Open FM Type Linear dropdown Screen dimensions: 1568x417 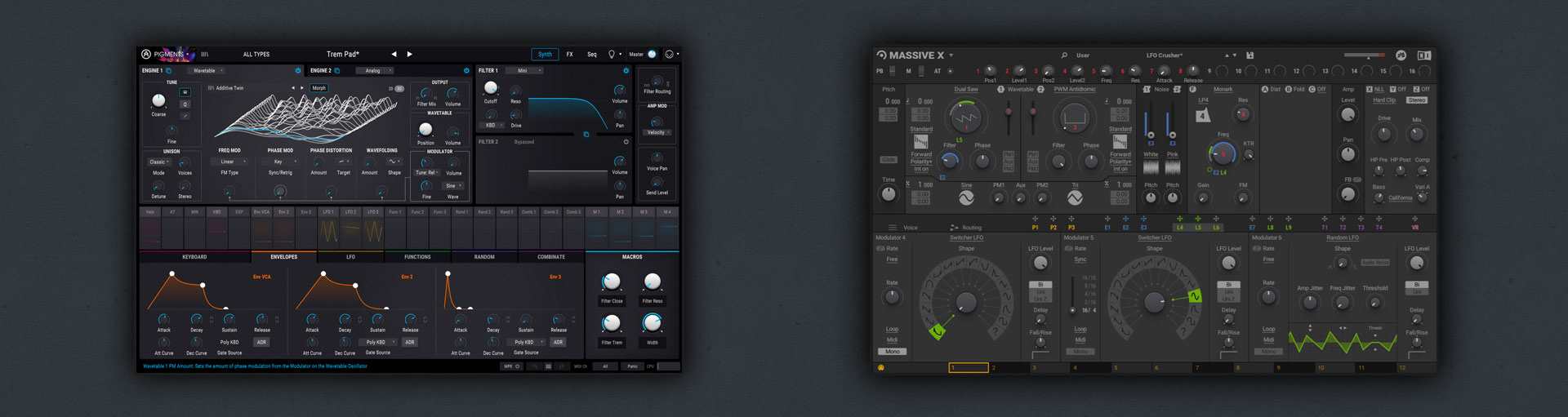(x=229, y=162)
